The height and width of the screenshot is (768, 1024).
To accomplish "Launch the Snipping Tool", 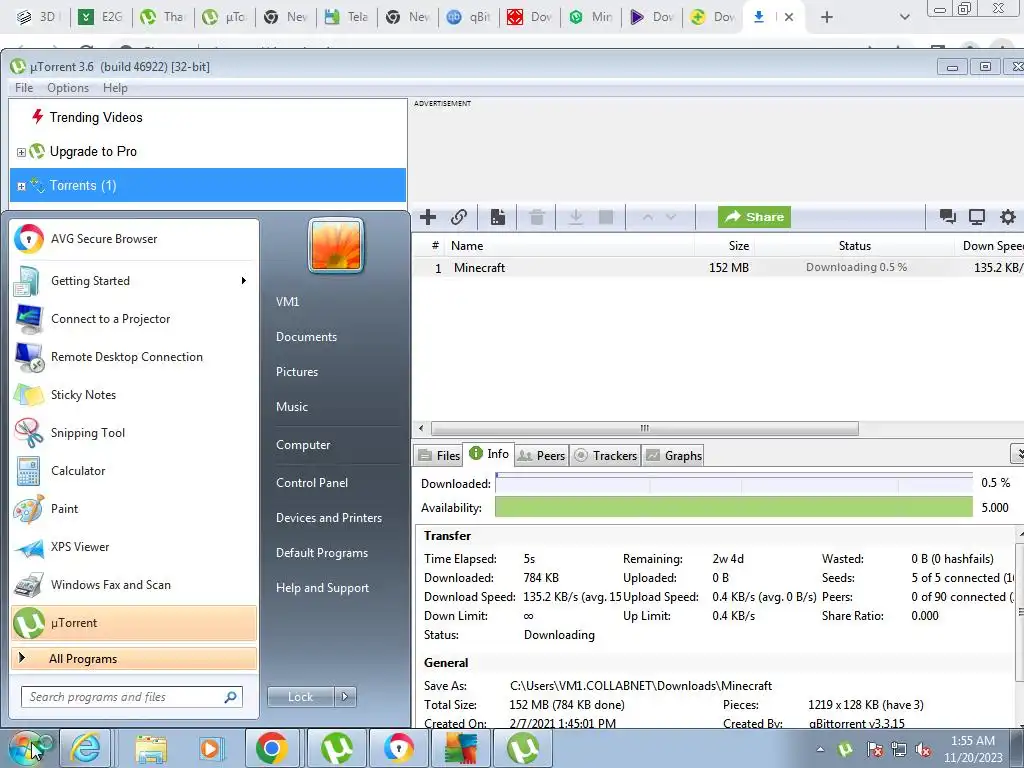I will [134, 432].
